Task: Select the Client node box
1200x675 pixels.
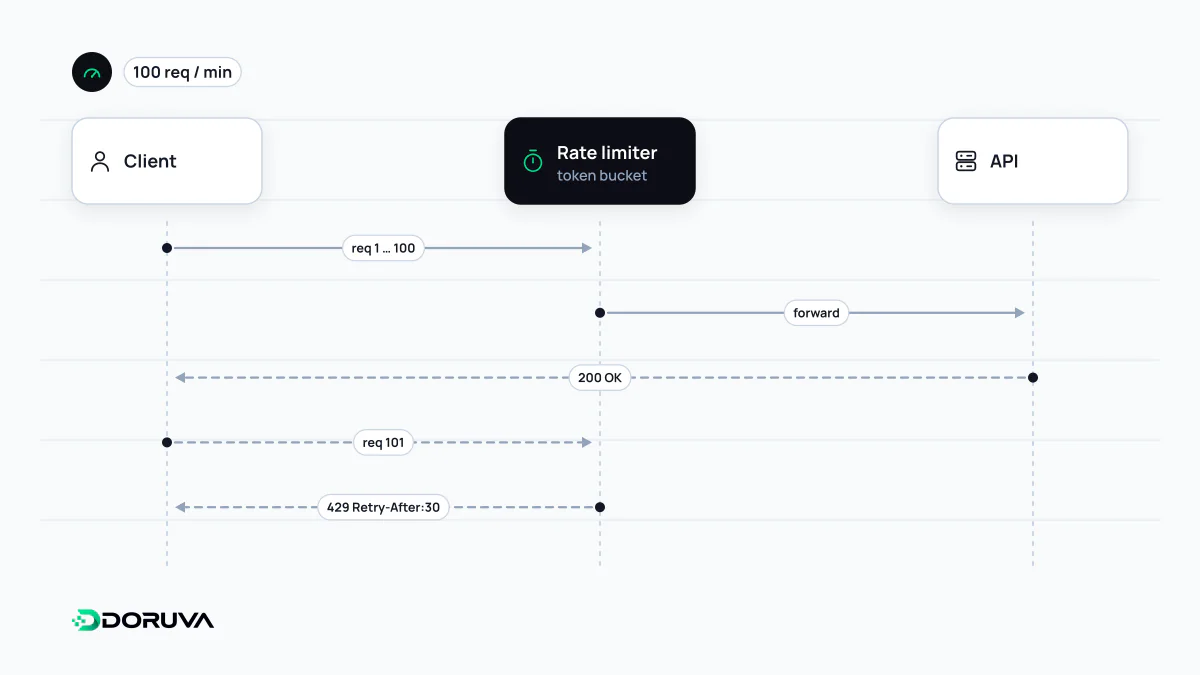Action: 167,161
